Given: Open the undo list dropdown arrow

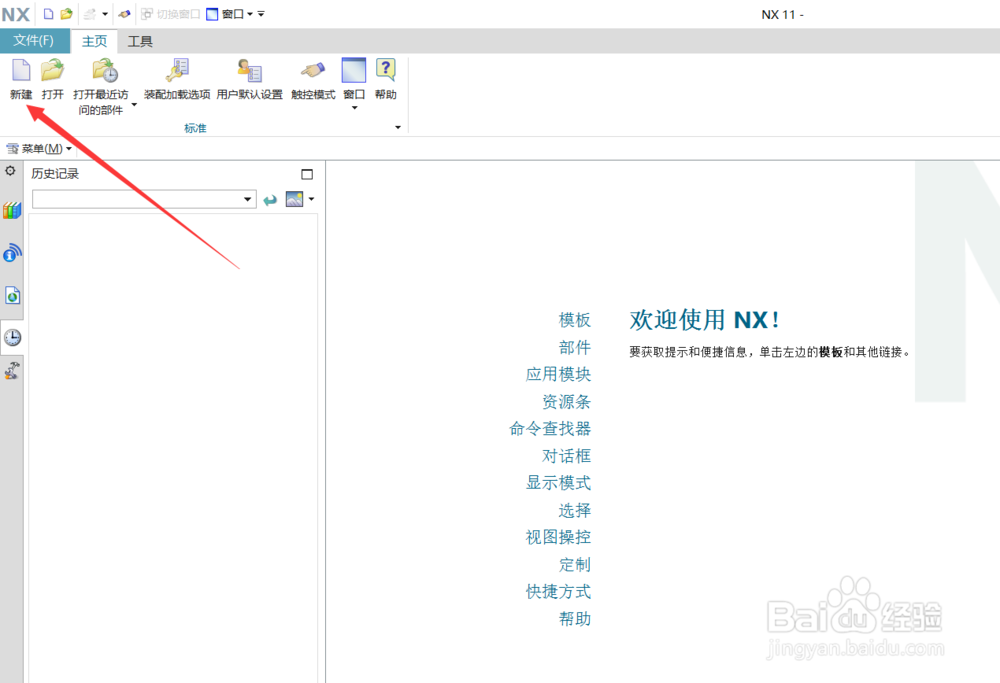Looking at the screenshot, I should 105,14.
